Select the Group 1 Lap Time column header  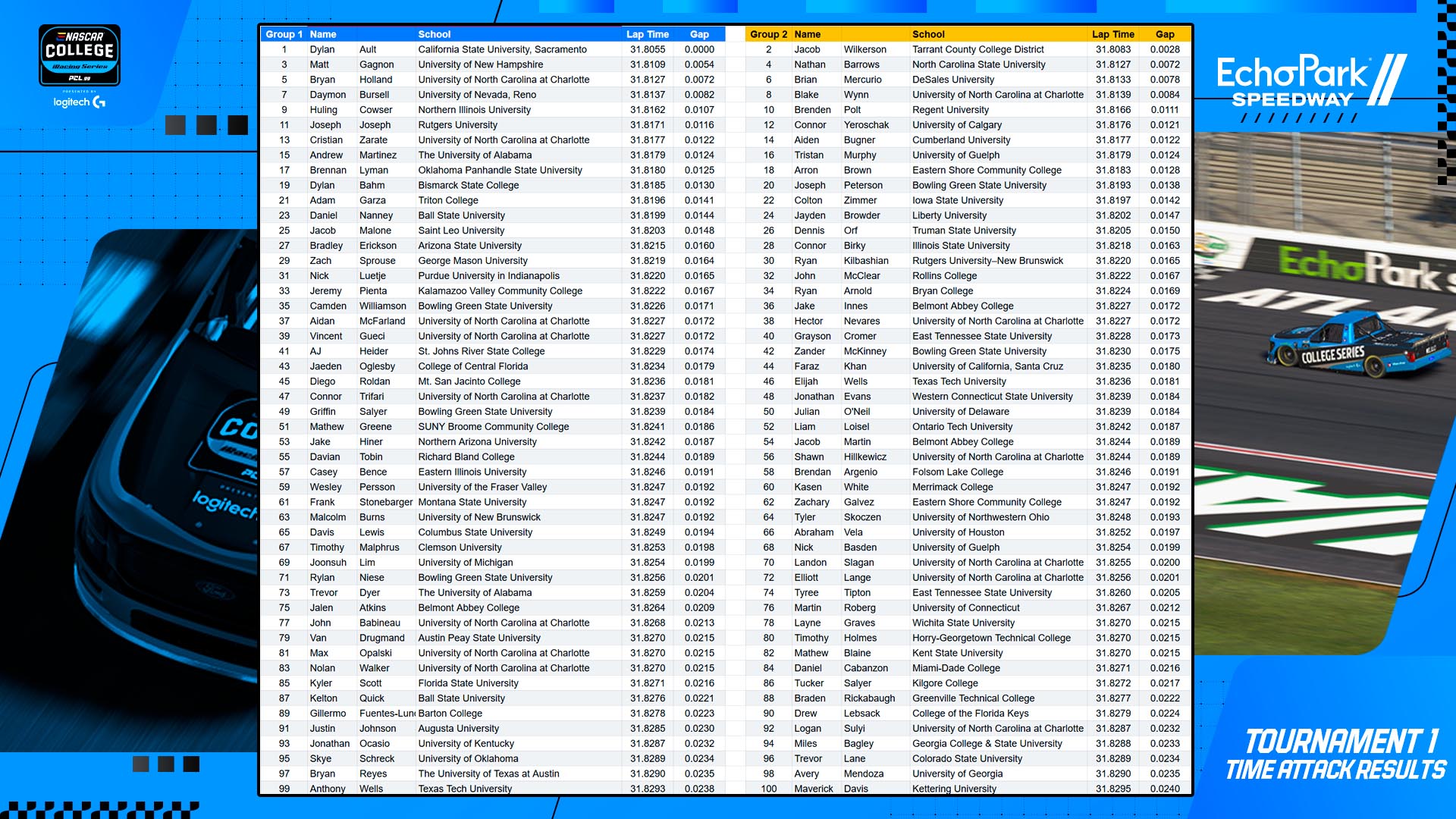pos(648,34)
